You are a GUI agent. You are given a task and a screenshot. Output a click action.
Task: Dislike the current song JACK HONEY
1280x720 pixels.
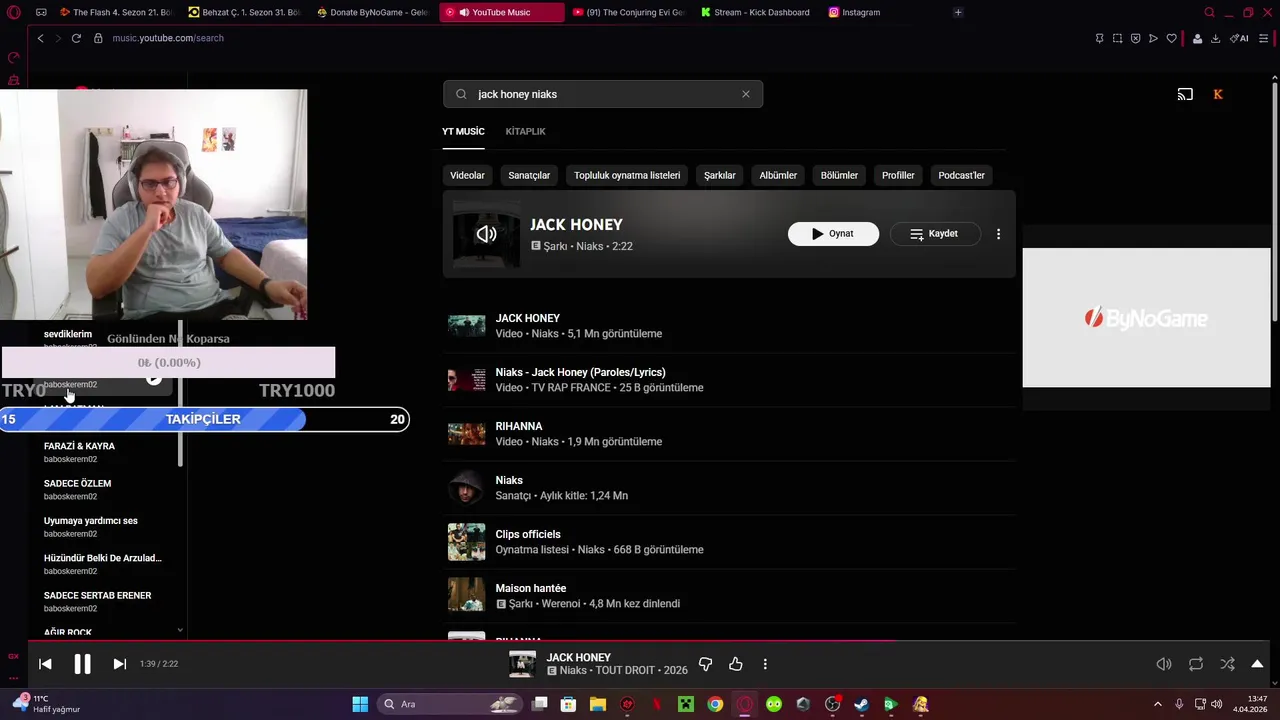705,664
